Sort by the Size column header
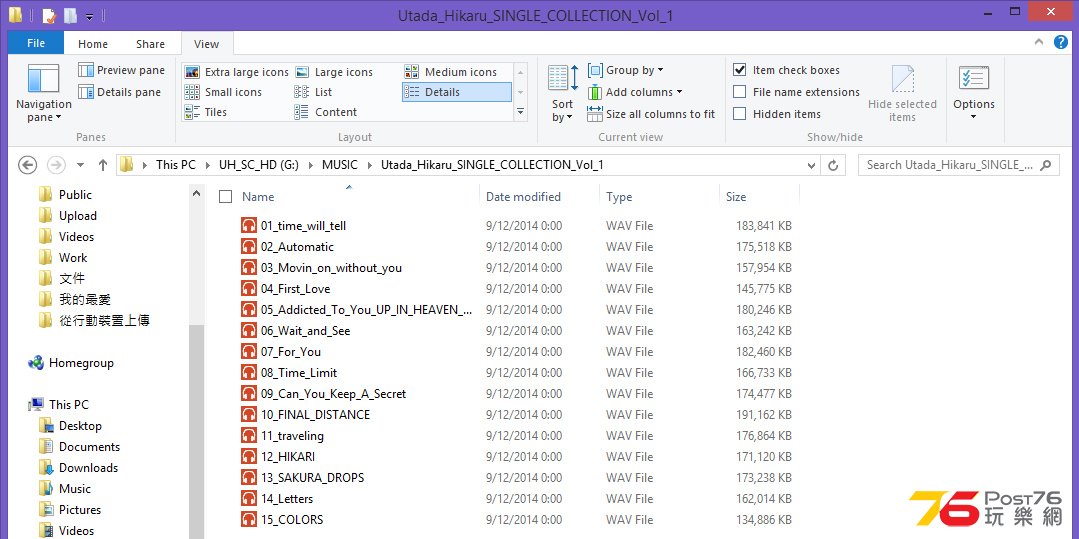The width and height of the screenshot is (1079, 539). (x=736, y=197)
